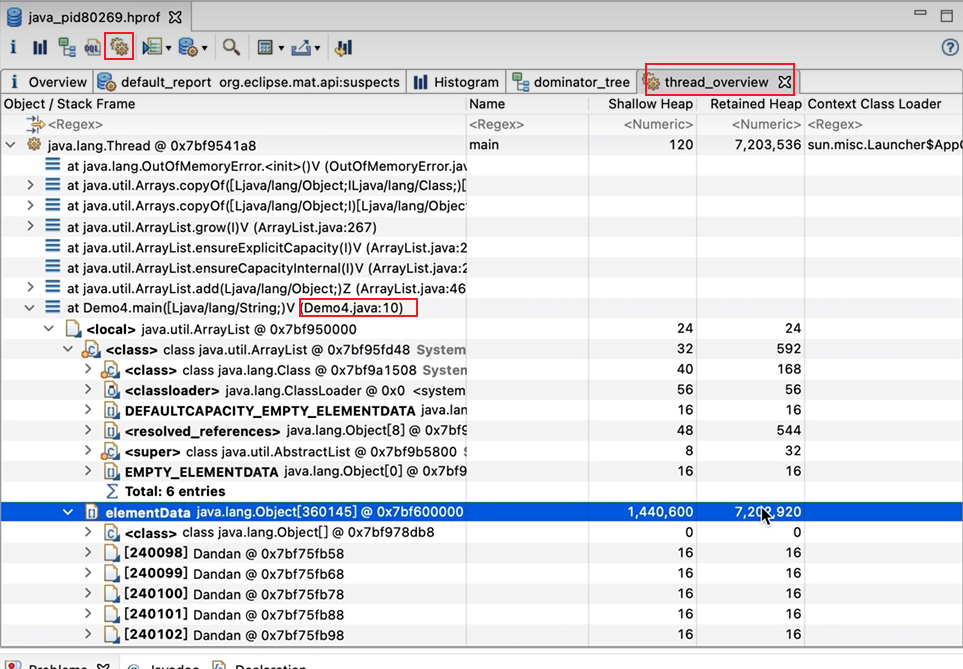Screen dimensions: 963x669
Task: Collapse the elementData Object array node
Action: [68, 512]
